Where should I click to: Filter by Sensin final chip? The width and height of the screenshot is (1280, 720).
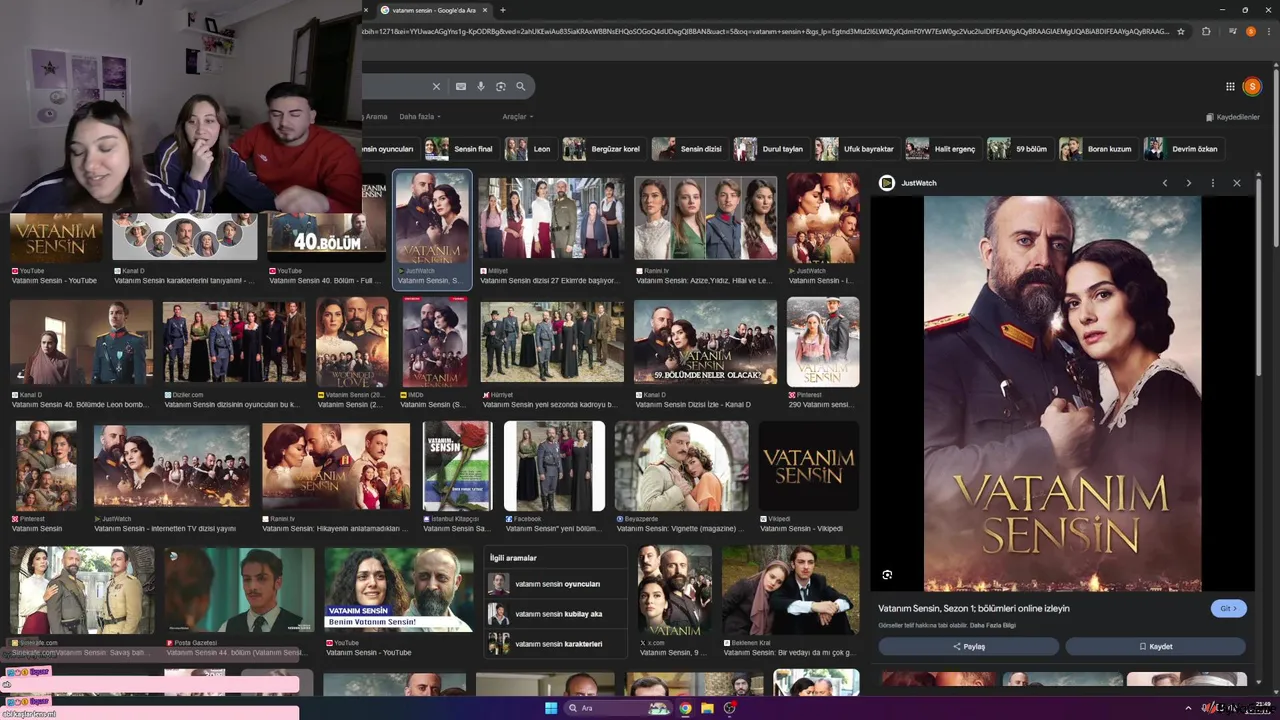pyautogui.click(x=460, y=149)
